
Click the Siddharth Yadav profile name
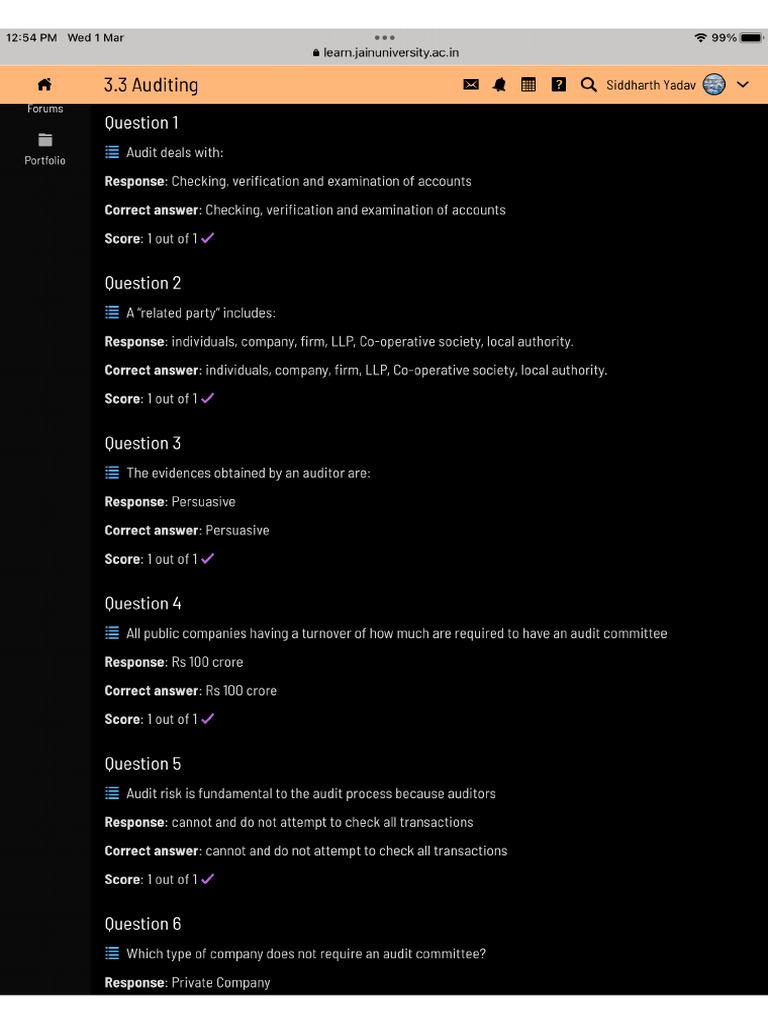(x=650, y=85)
